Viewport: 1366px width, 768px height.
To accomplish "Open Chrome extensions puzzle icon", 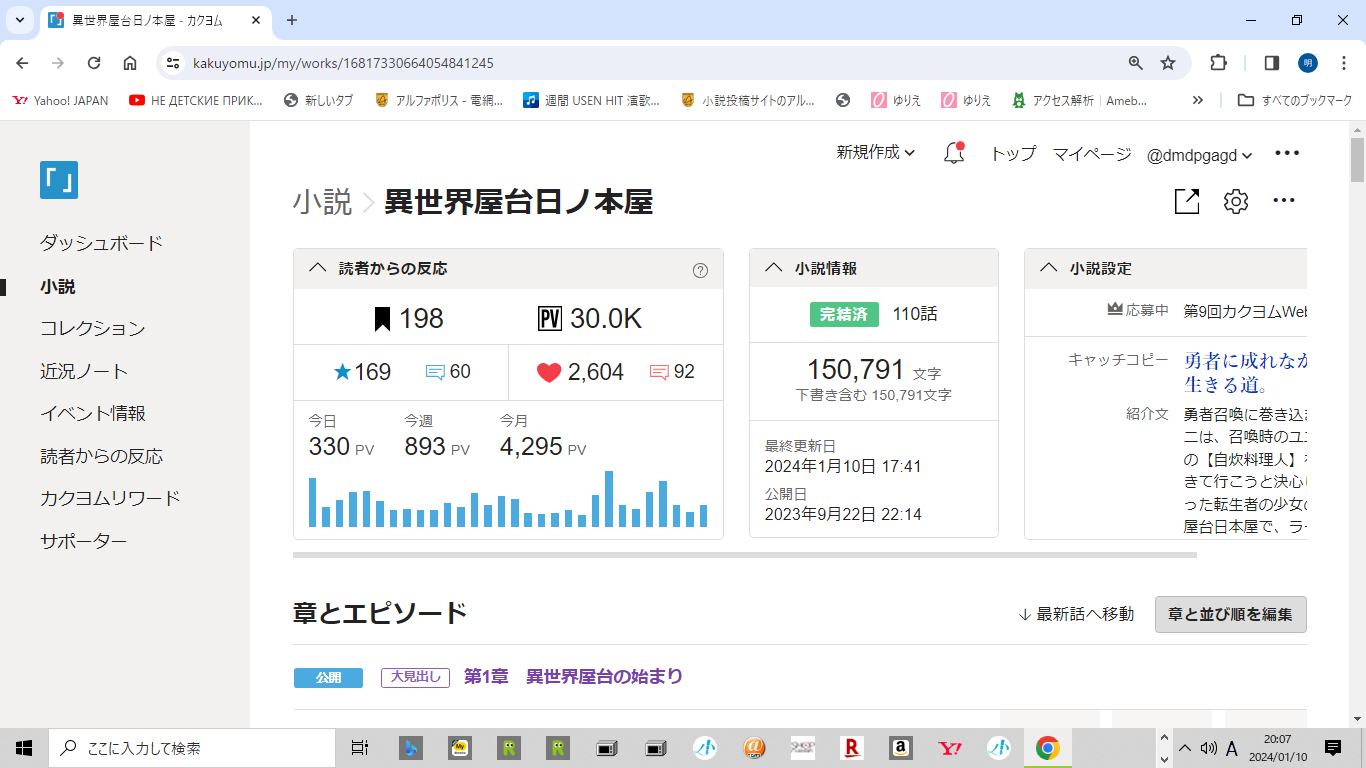I will [x=1218, y=63].
